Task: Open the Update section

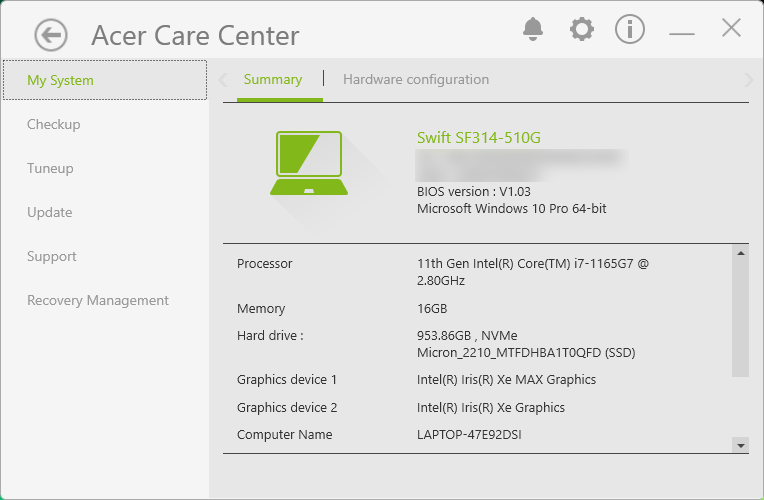Action: 50,213
